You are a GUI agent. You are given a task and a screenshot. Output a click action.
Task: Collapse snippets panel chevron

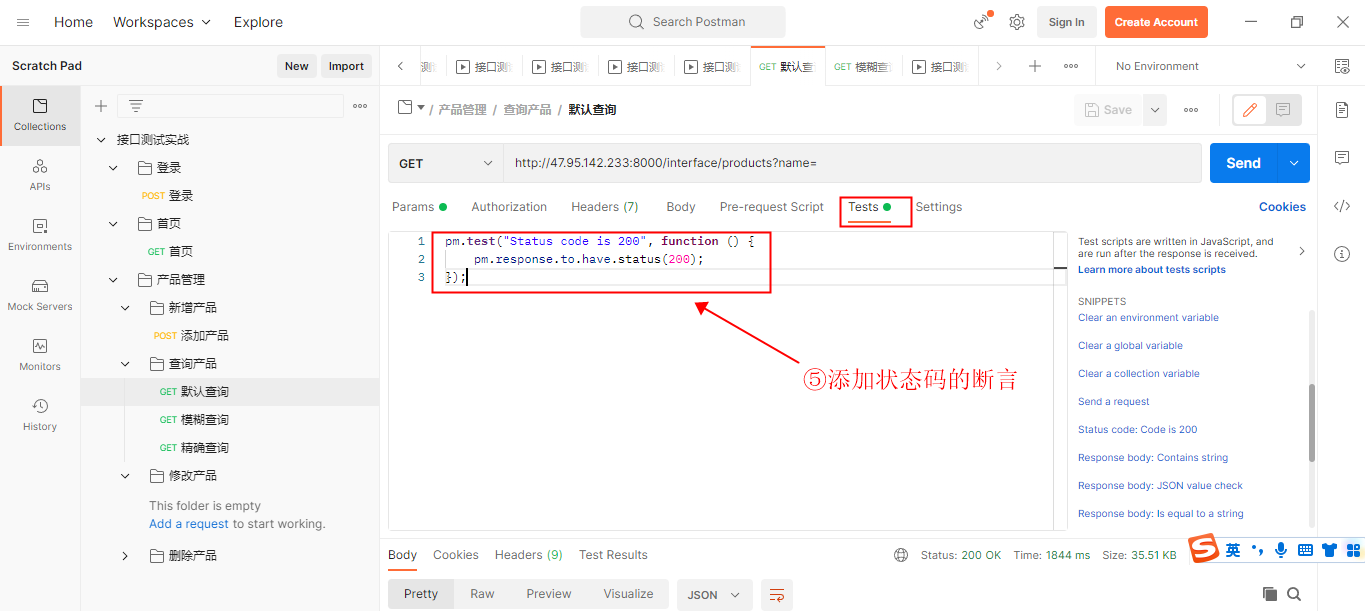(1301, 252)
